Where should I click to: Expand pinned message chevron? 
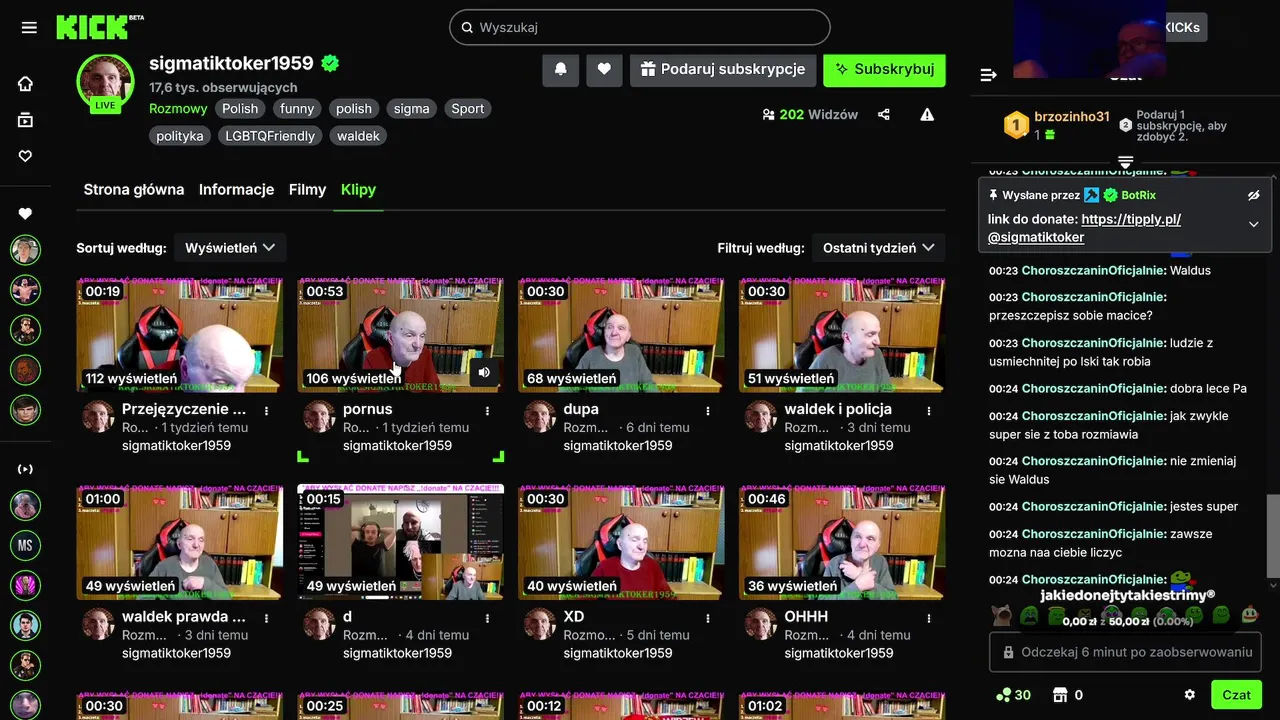1254,224
